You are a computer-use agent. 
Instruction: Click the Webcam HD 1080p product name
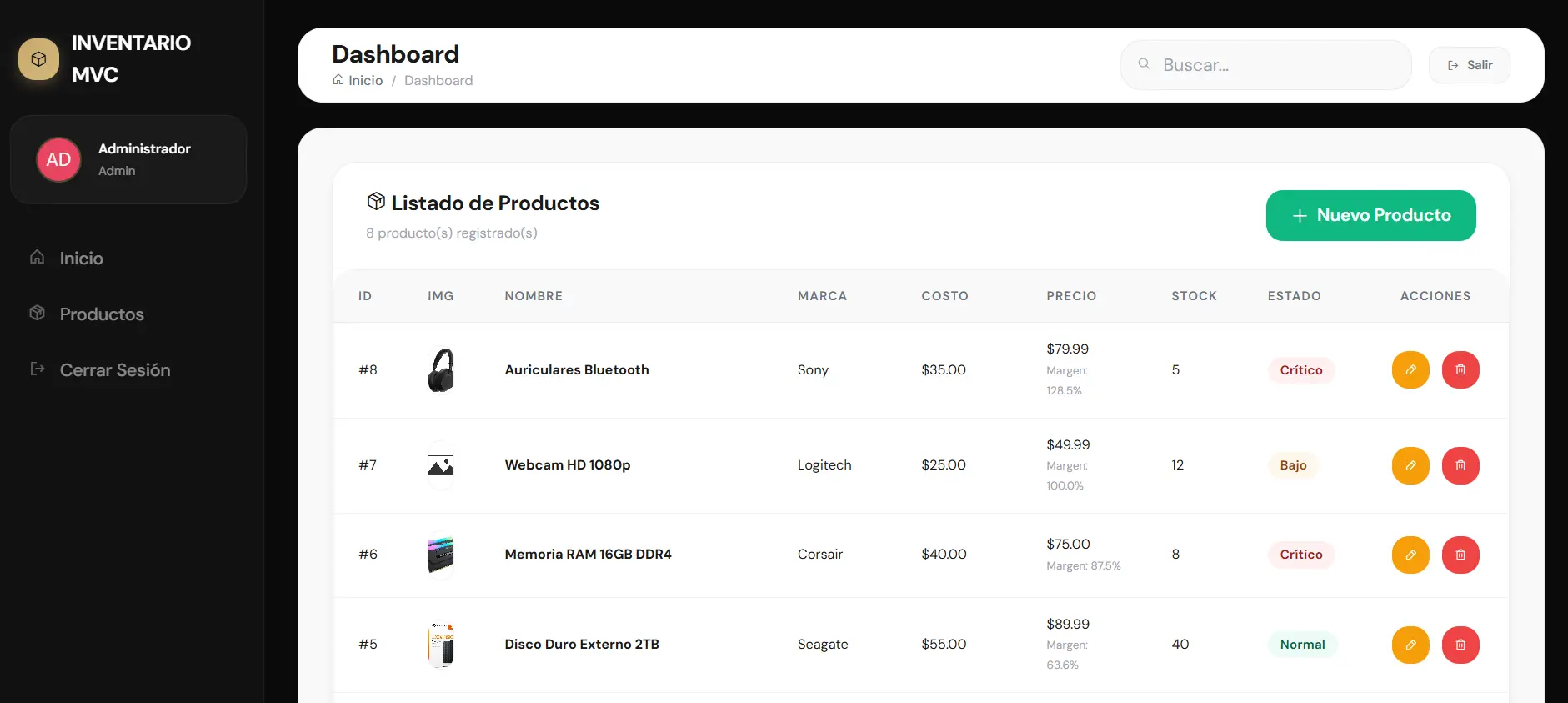[568, 465]
